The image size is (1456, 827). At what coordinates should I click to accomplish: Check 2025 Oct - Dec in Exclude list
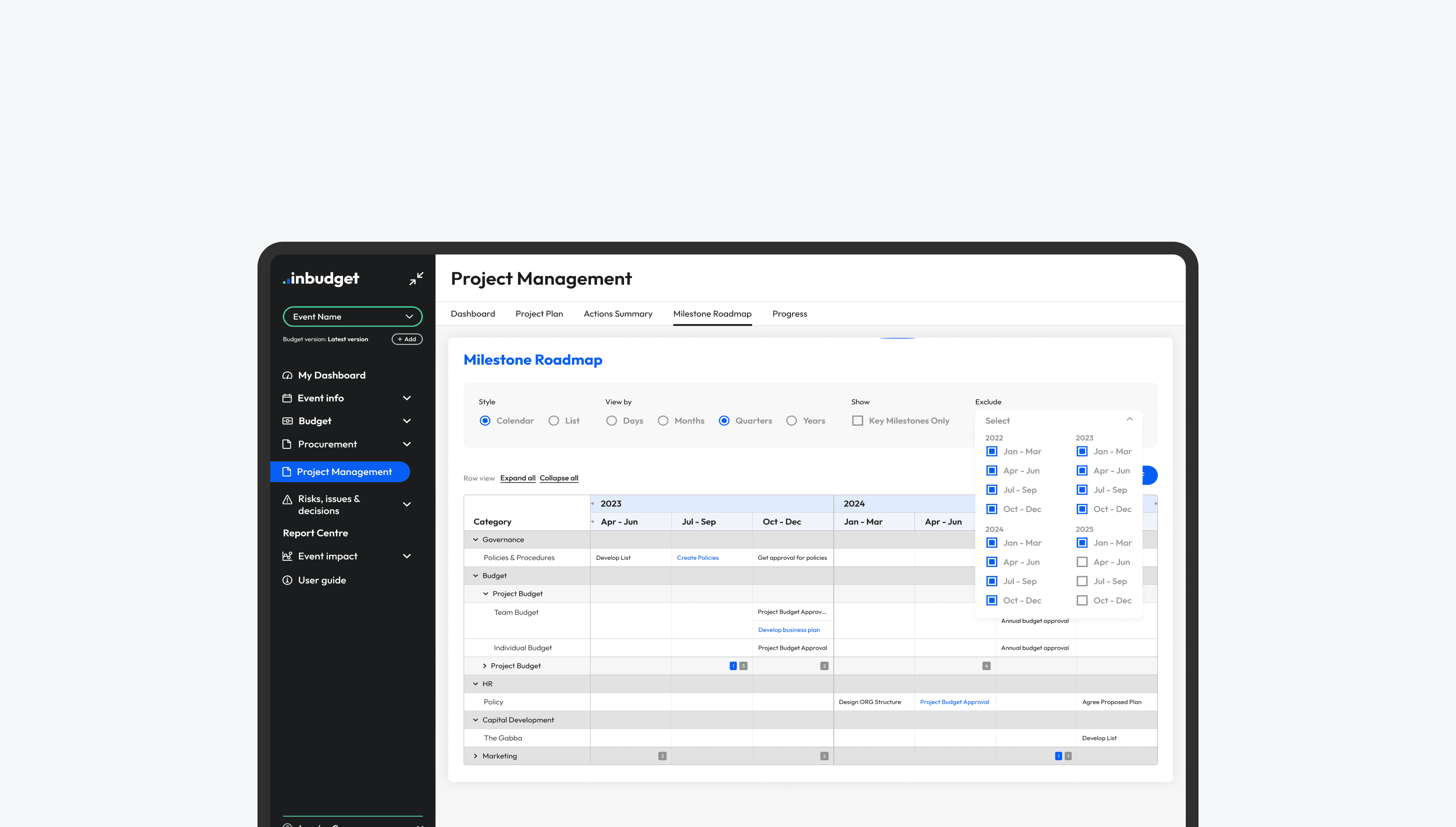pyautogui.click(x=1082, y=601)
